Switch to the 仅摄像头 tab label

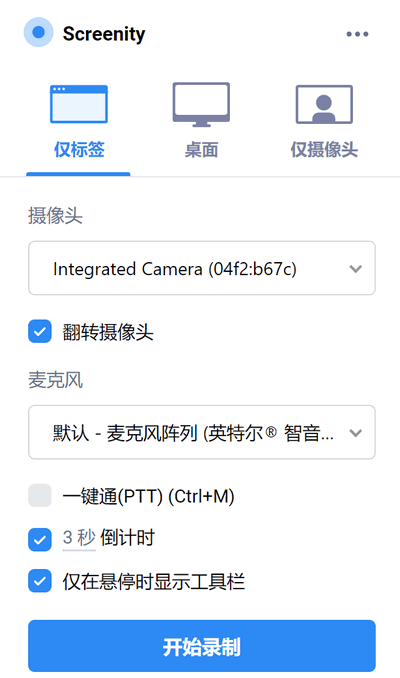(324, 150)
